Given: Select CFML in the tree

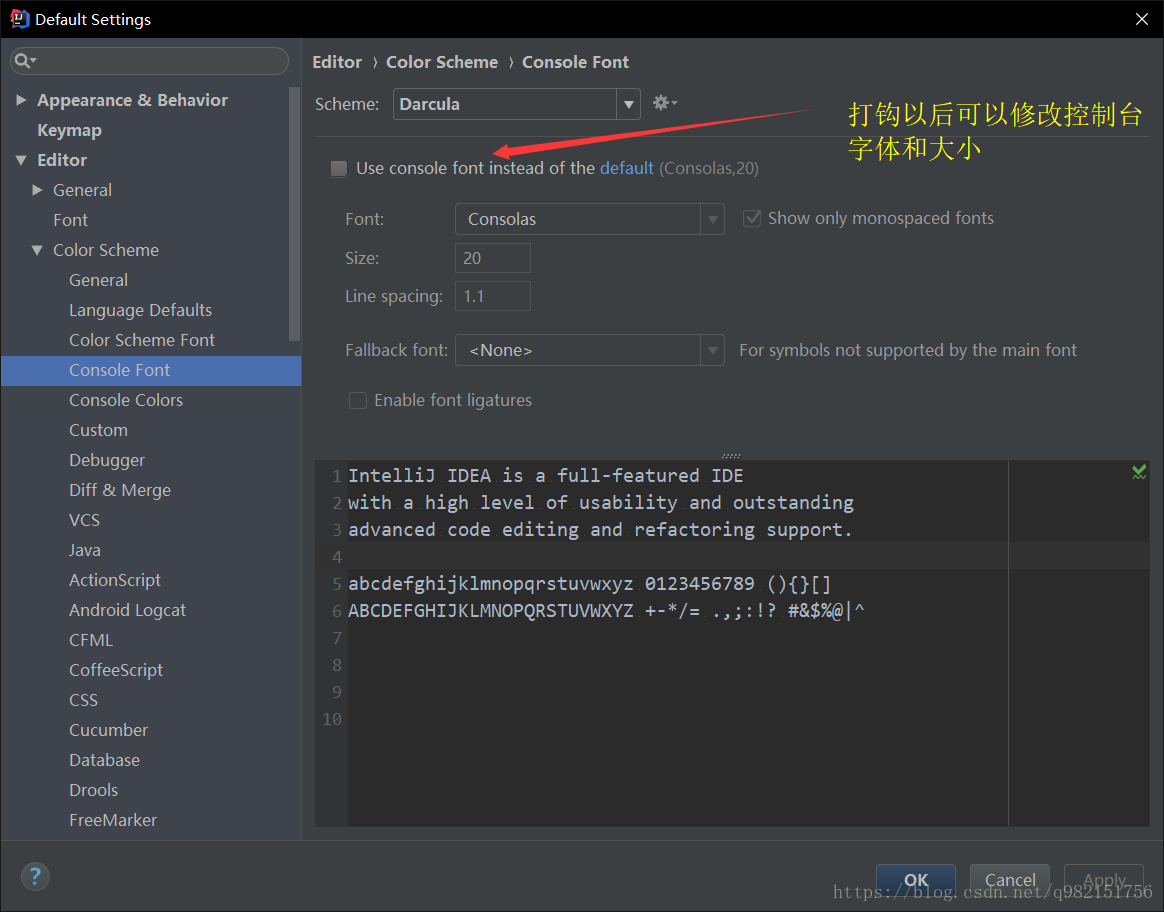Looking at the screenshot, I should 91,640.
